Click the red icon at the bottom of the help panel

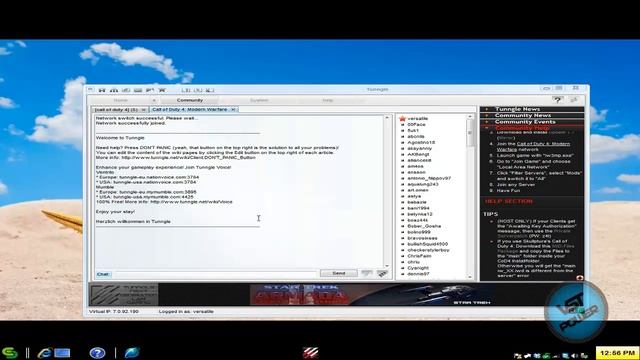point(580,278)
